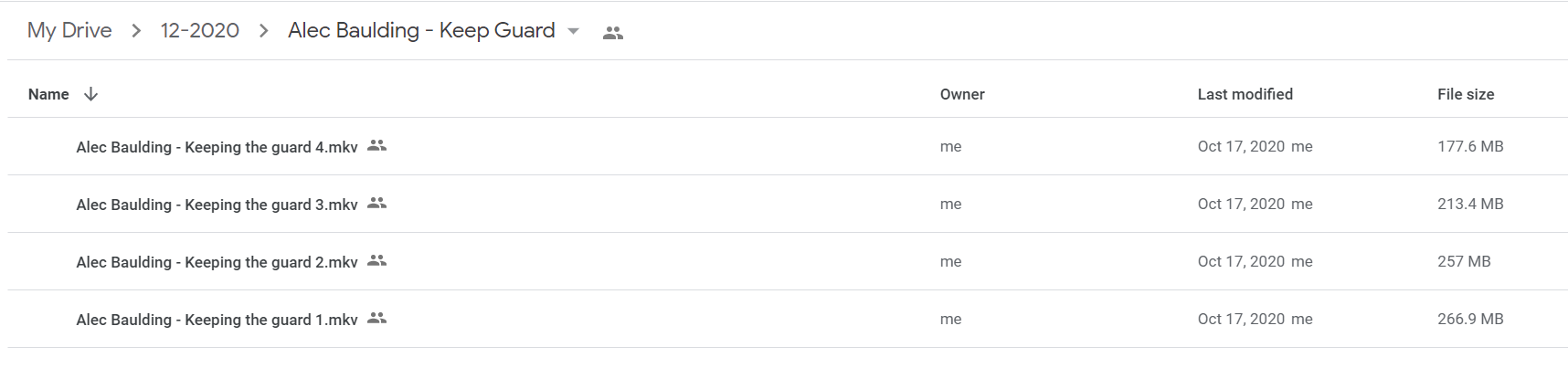Click the chevron after 12-2020 breadcrumb
1568x368 pixels.
pyautogui.click(x=264, y=31)
